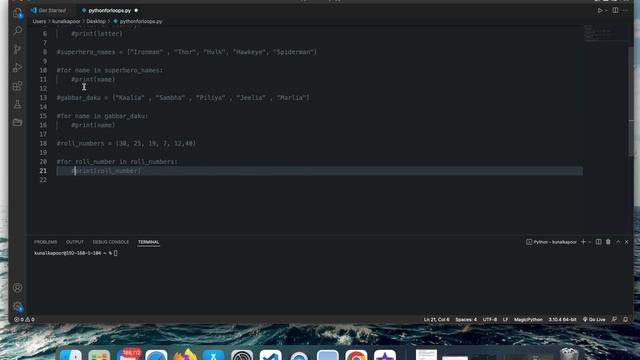Image resolution: width=640 pixels, height=360 pixels.
Task: Open the Source Control view
Action: [18, 49]
